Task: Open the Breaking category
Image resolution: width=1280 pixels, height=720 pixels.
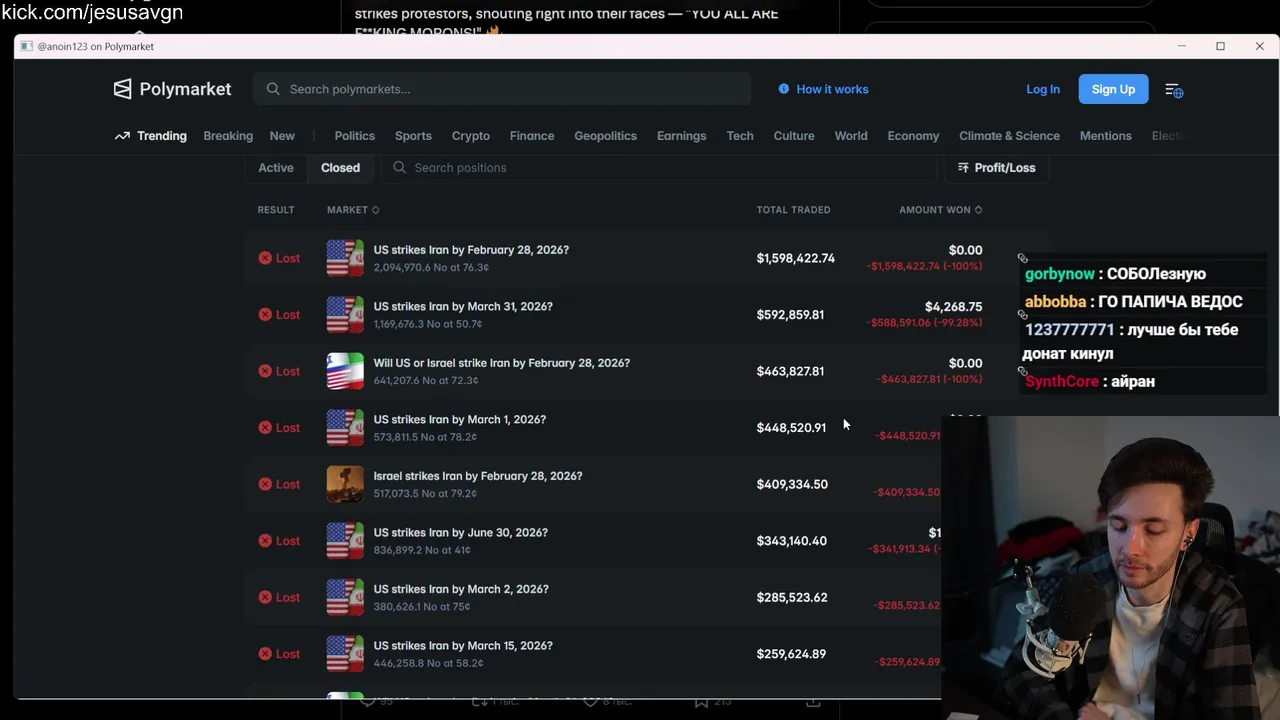Action: (x=228, y=136)
